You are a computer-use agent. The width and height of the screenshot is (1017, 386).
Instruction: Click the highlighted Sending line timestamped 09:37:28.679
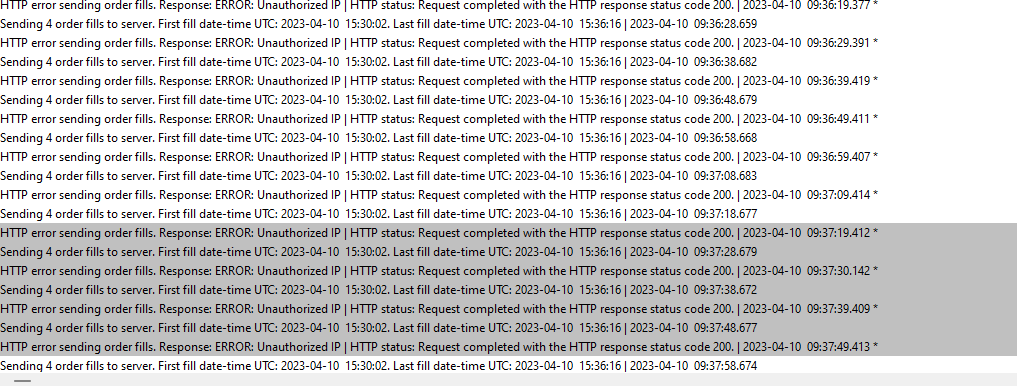pyautogui.click(x=508, y=252)
